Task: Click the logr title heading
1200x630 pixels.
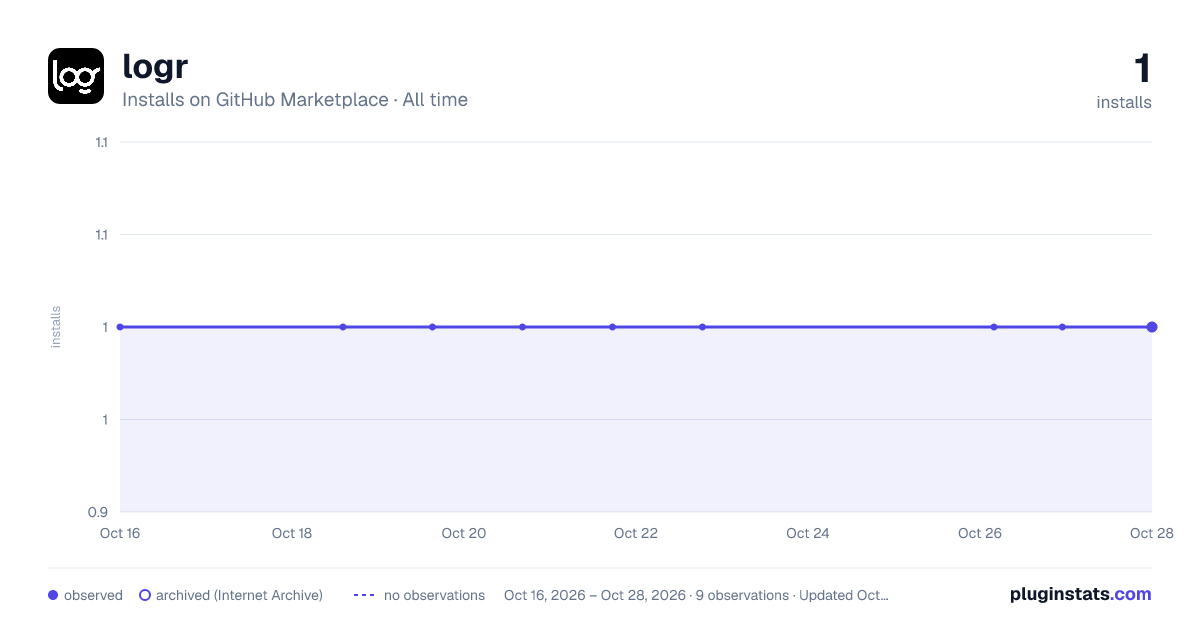Action: (x=155, y=66)
